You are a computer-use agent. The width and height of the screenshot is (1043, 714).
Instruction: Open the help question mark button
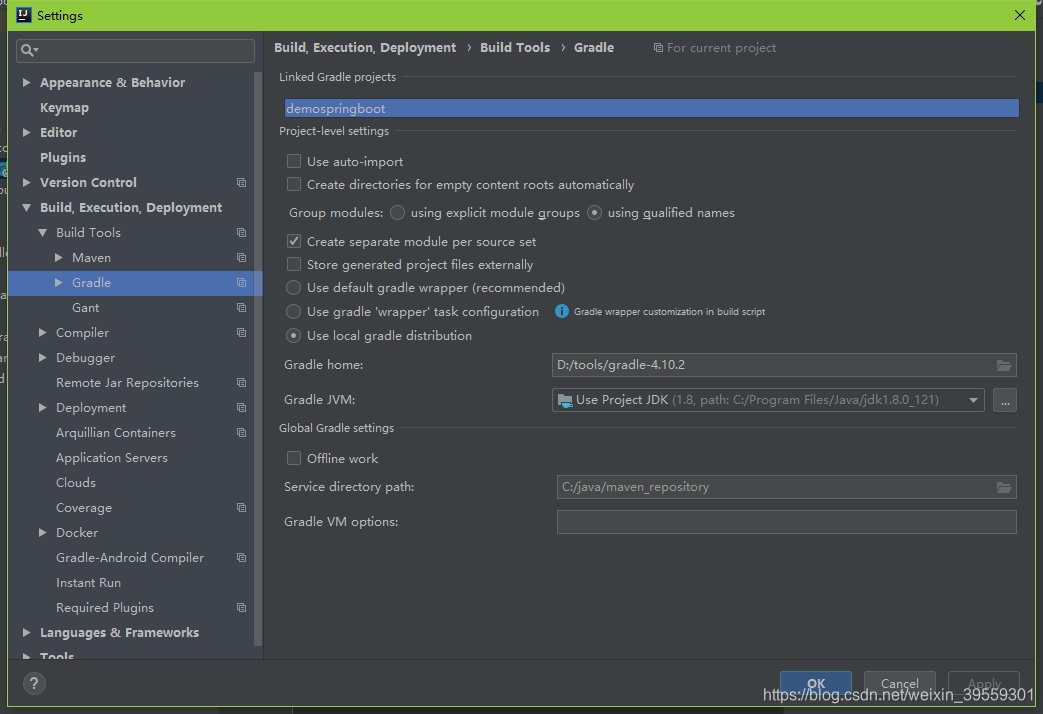(34, 683)
